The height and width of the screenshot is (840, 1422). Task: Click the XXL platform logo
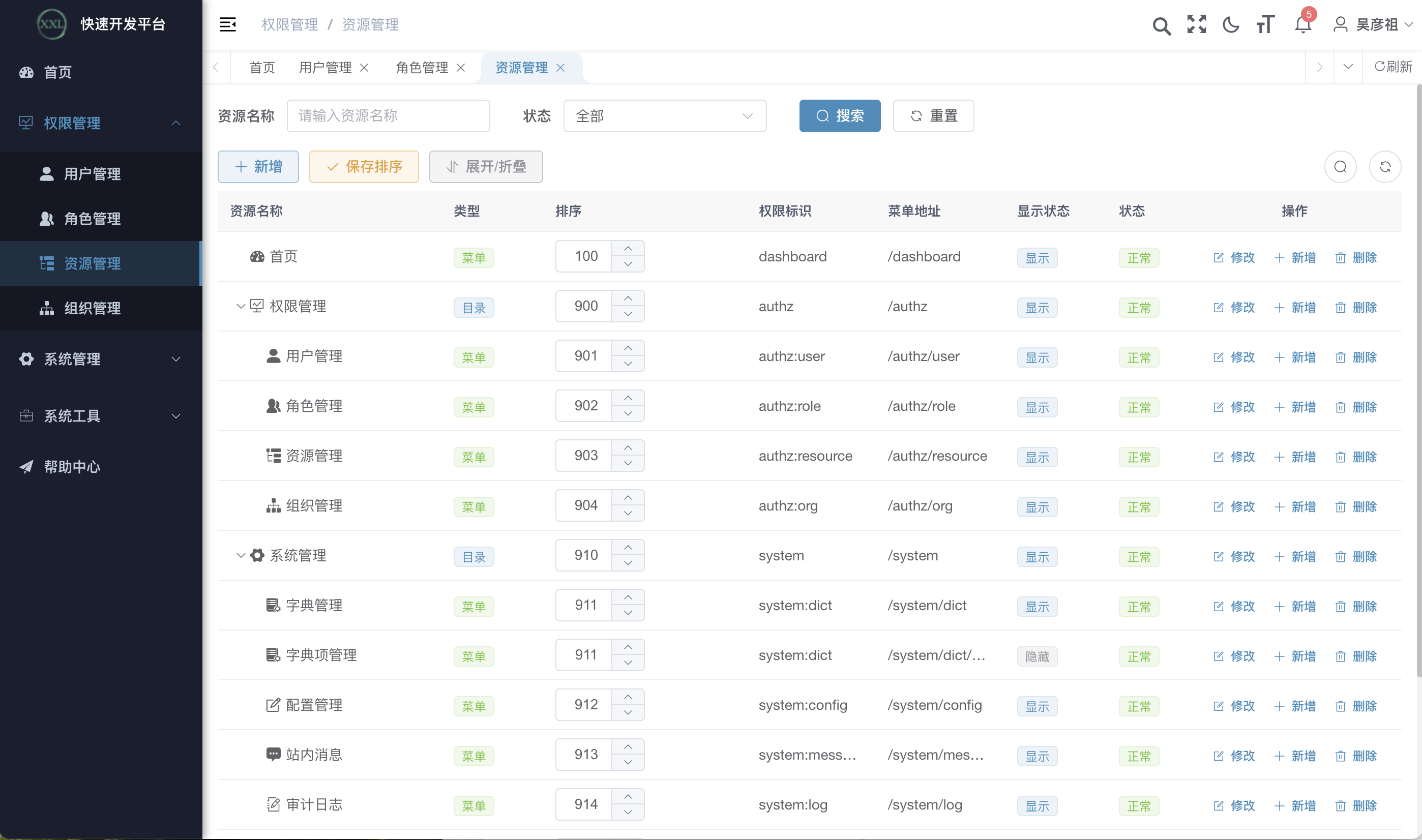(51, 24)
